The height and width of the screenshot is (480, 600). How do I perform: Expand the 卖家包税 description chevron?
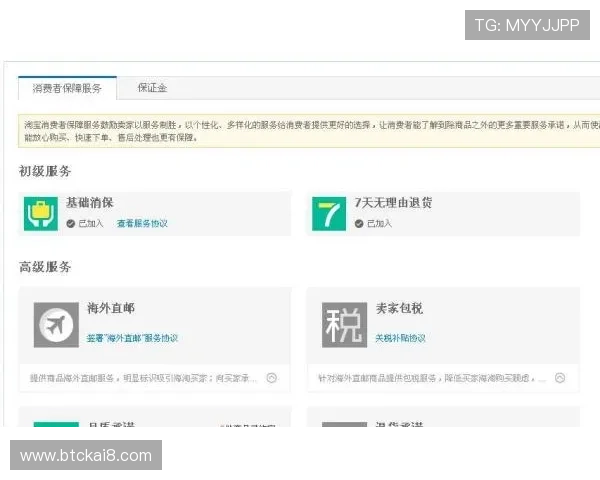(560, 378)
